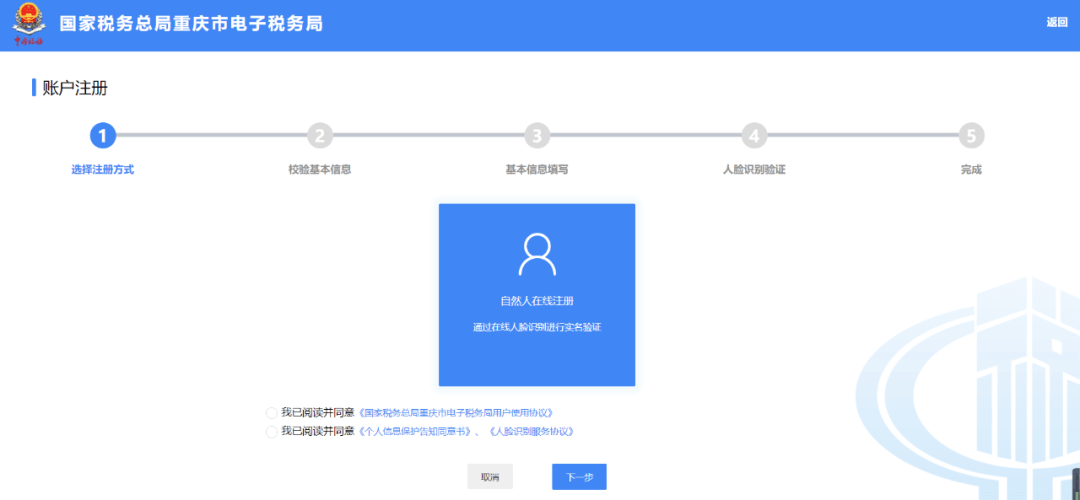
Task: Click 返回 in the top header
Action: [1056, 22]
